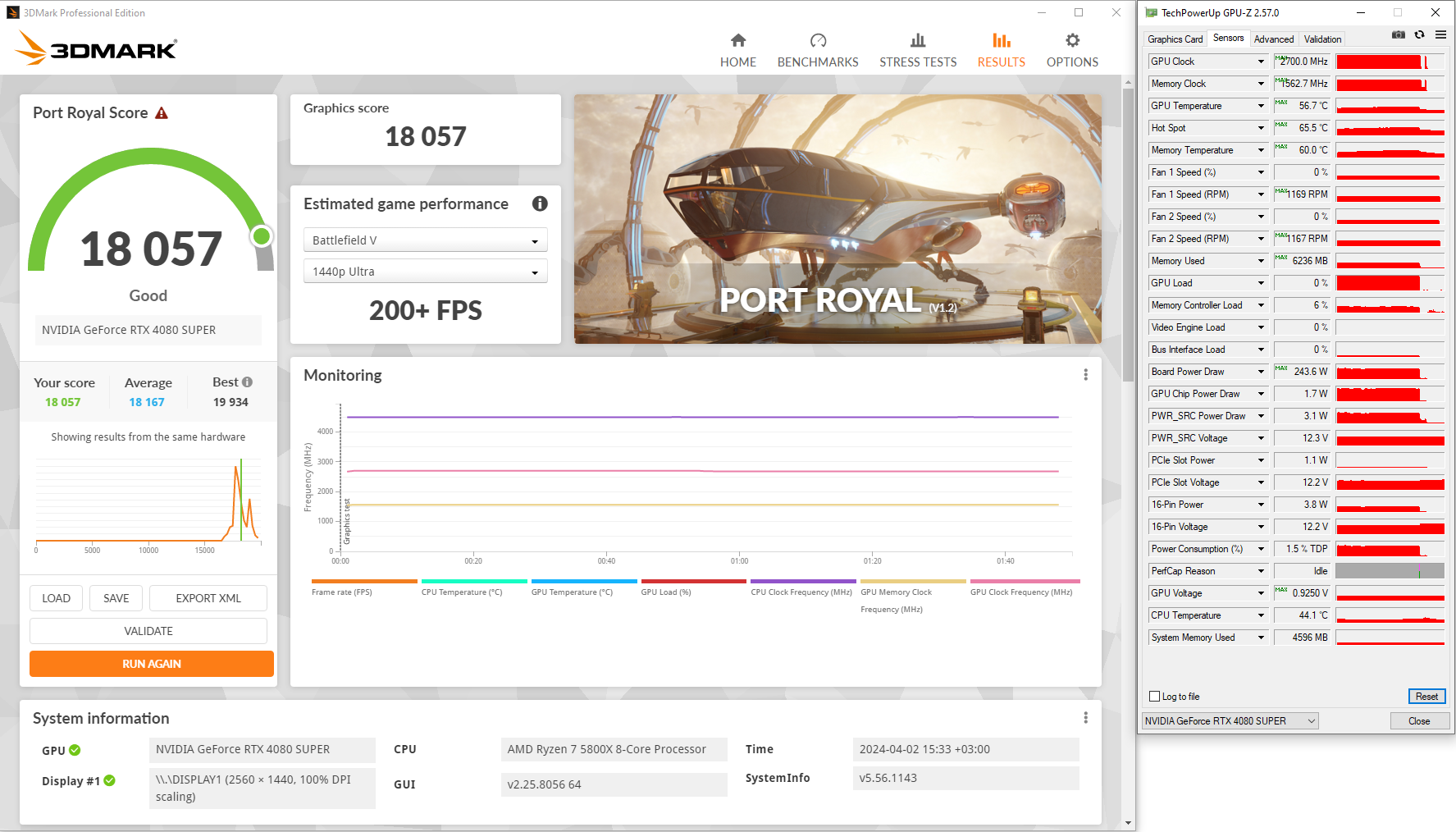This screenshot has width=1456, height=832.
Task: Open the Benchmarks gauge icon
Action: point(818,41)
